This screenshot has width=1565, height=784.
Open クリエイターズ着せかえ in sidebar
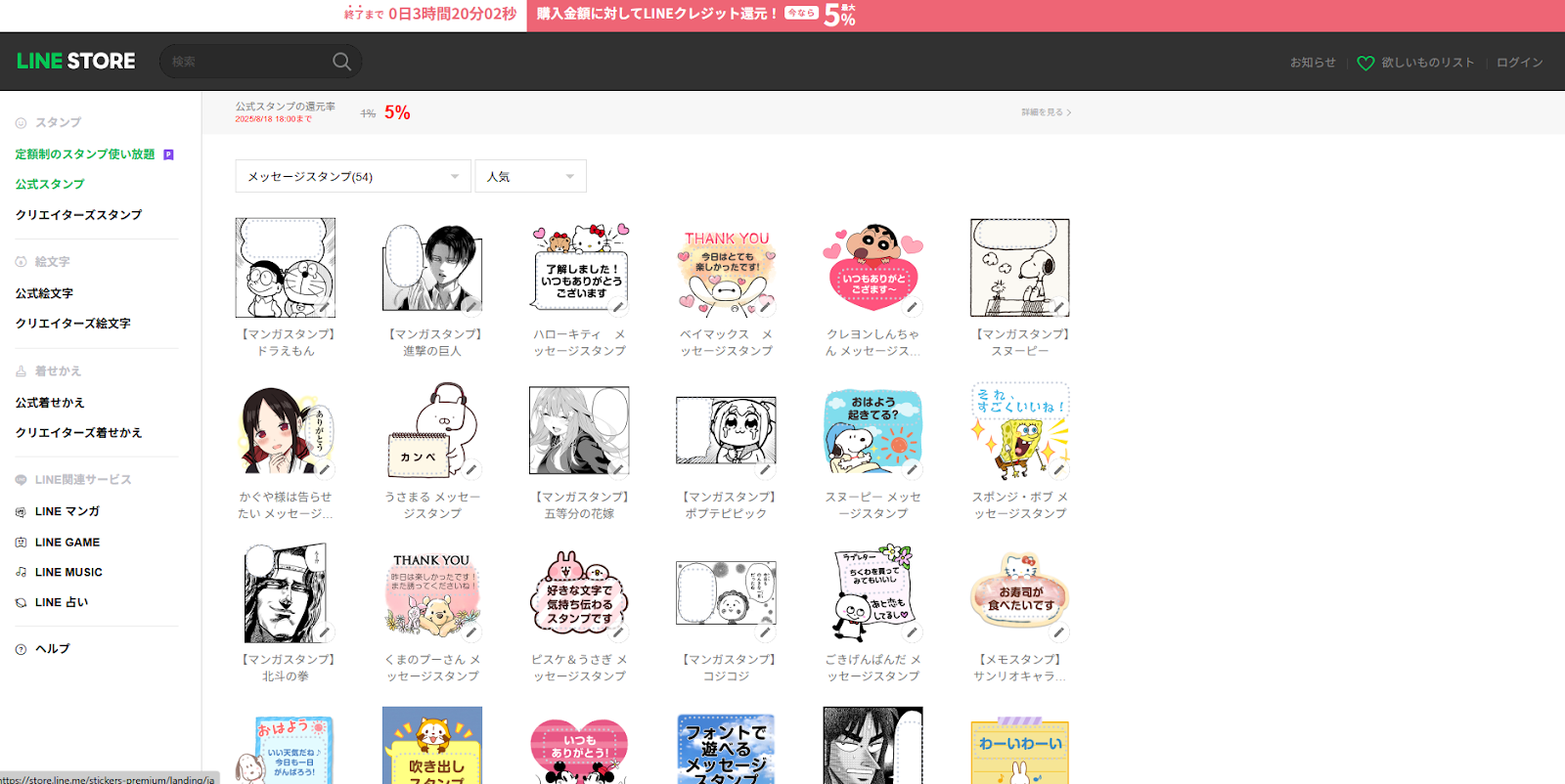pyautogui.click(x=78, y=433)
